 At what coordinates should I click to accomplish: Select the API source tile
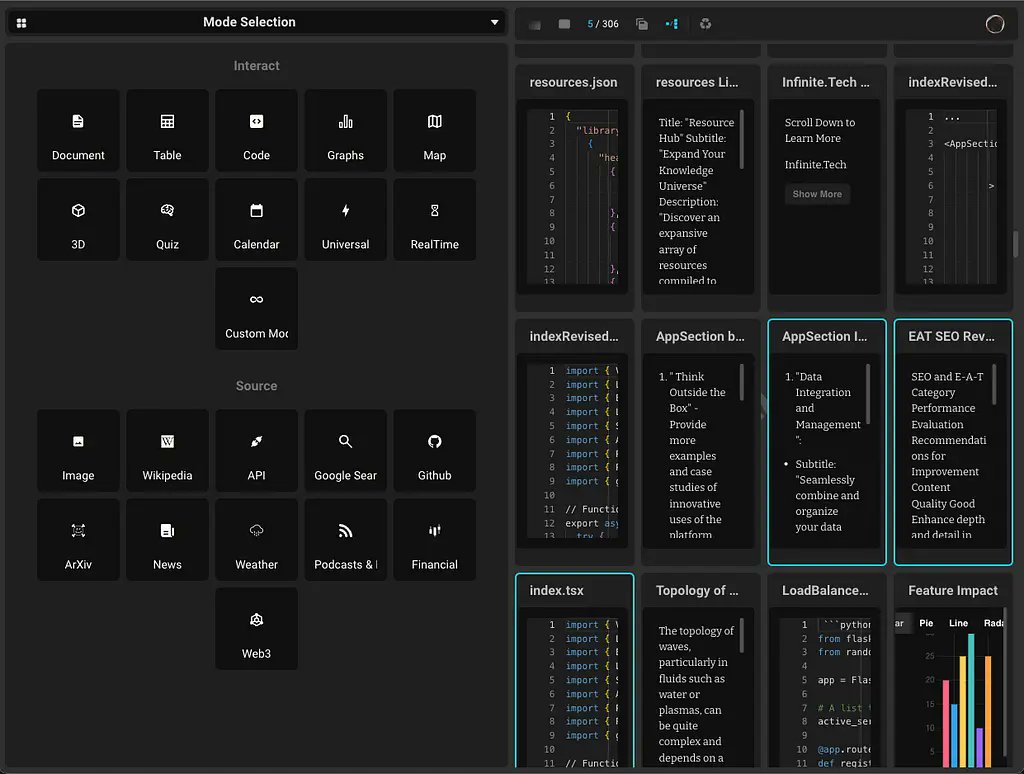[257, 451]
